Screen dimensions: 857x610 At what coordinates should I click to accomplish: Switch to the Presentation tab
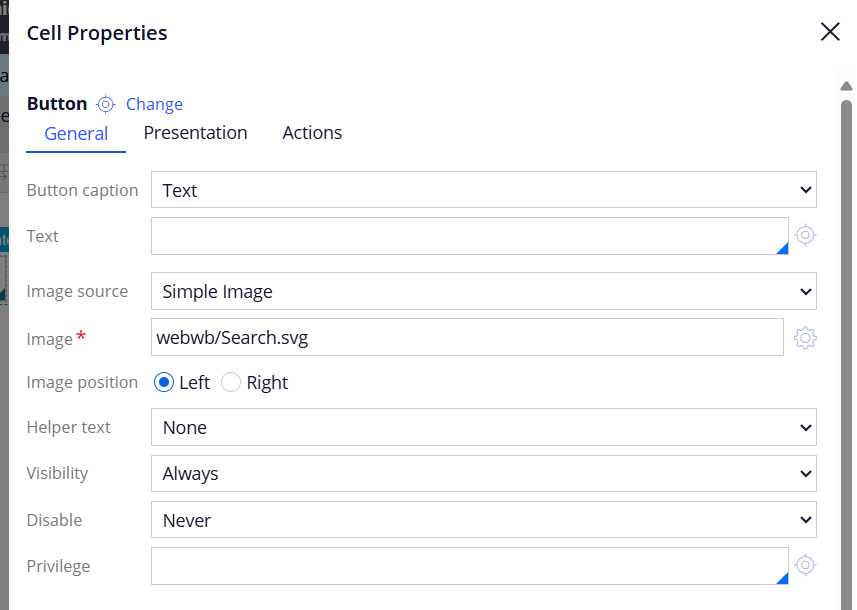click(x=195, y=133)
